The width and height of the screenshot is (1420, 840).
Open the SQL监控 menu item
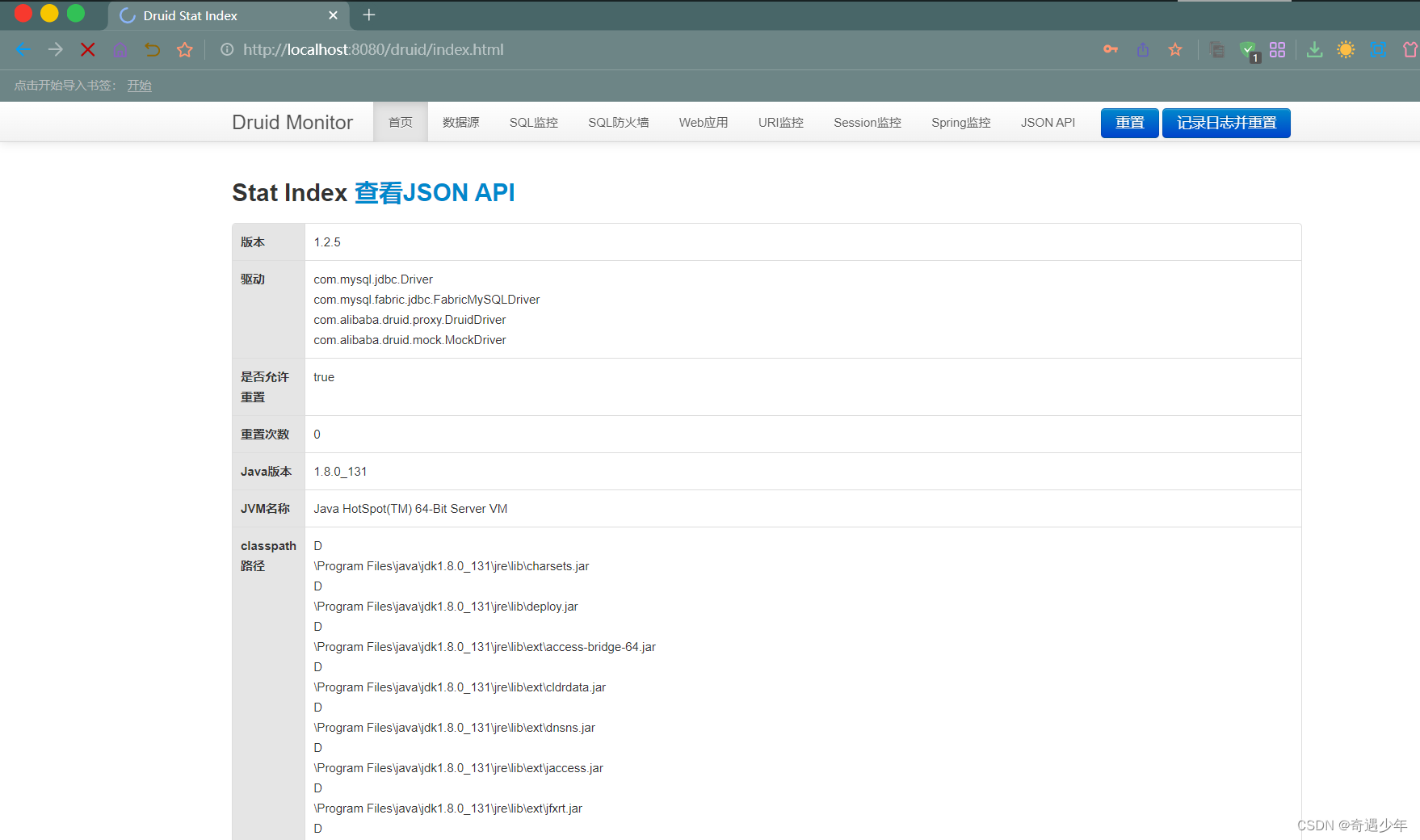[534, 122]
